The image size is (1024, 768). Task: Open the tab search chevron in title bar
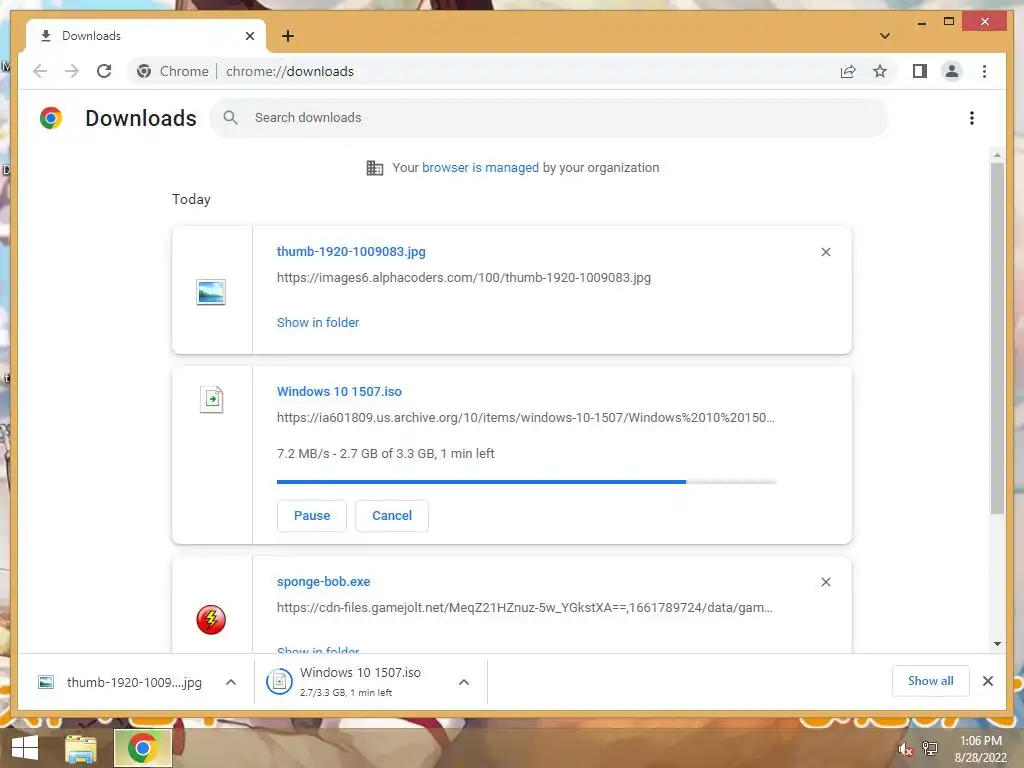885,36
